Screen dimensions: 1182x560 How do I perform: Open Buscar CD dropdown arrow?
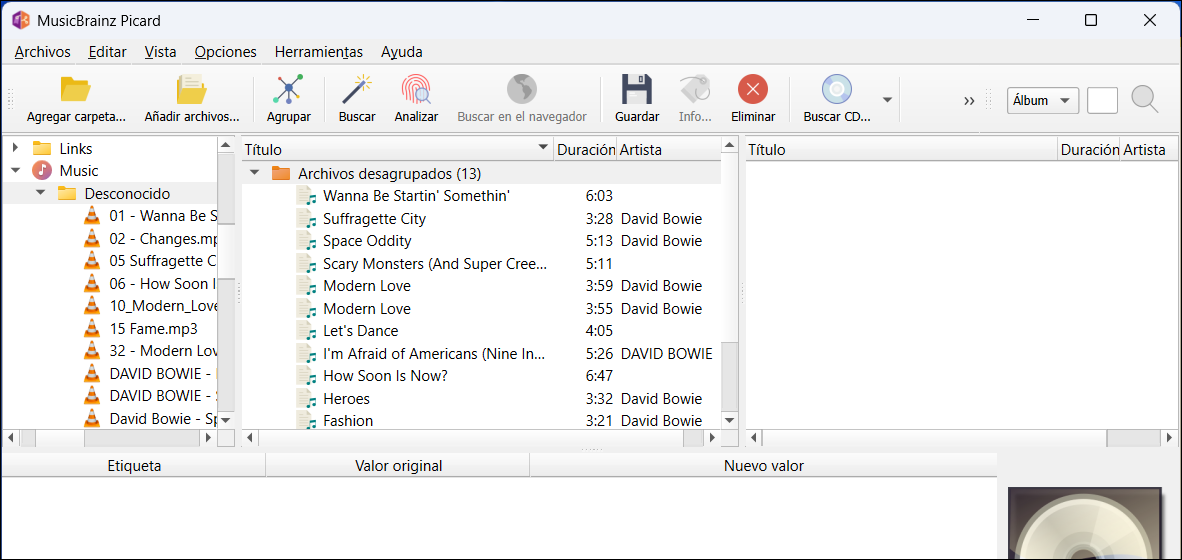coord(887,99)
